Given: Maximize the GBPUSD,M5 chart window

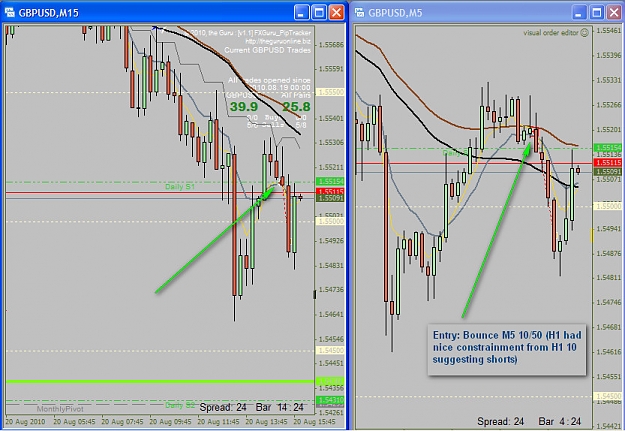Looking at the screenshot, I should [597, 13].
